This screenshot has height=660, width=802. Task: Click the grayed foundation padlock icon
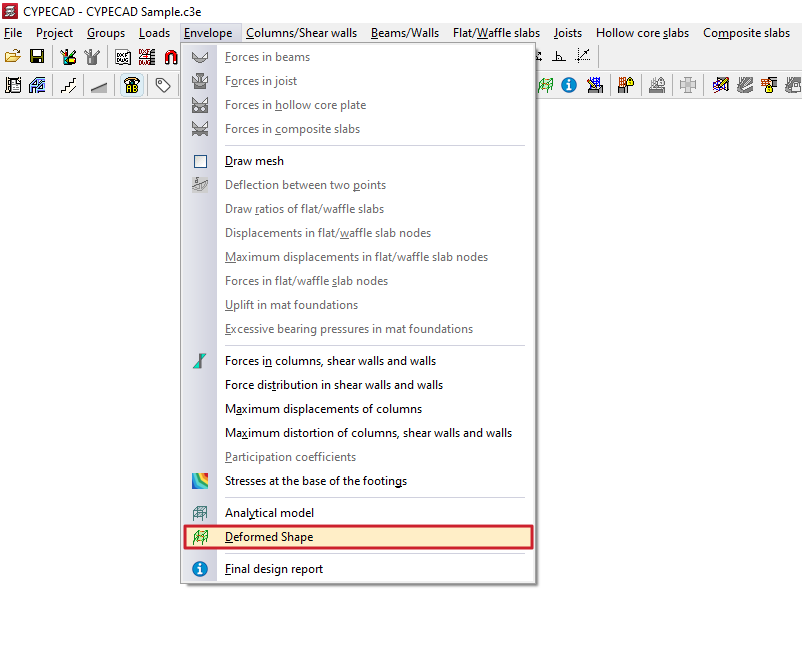click(657, 85)
